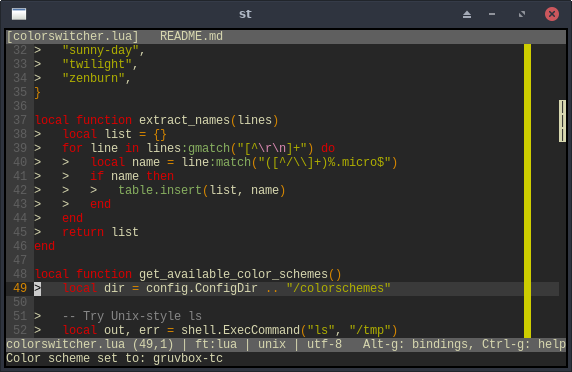The height and width of the screenshot is (372, 572).
Task: Click the scrollbar thumb on the right edge
Action: tap(562, 121)
